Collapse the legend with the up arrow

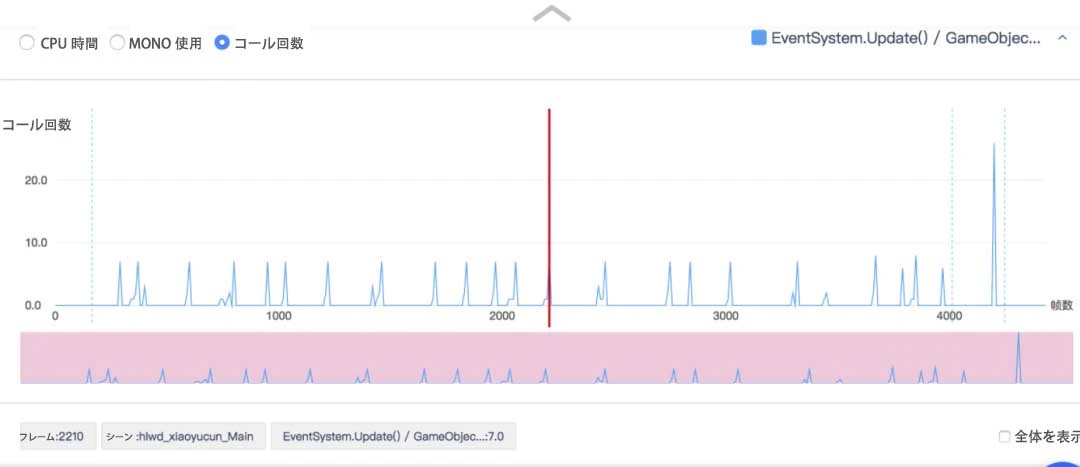(x=1061, y=39)
